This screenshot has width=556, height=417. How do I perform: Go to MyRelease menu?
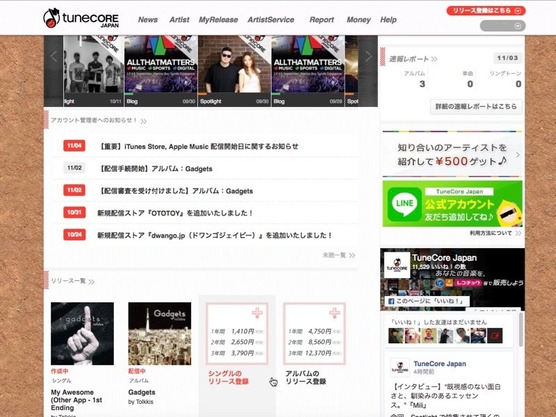tap(218, 20)
